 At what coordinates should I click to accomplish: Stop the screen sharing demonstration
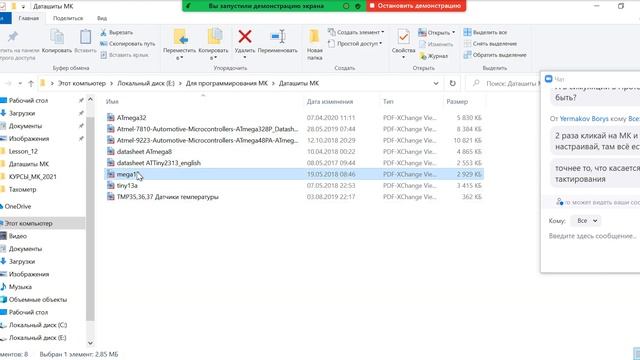[416, 6]
